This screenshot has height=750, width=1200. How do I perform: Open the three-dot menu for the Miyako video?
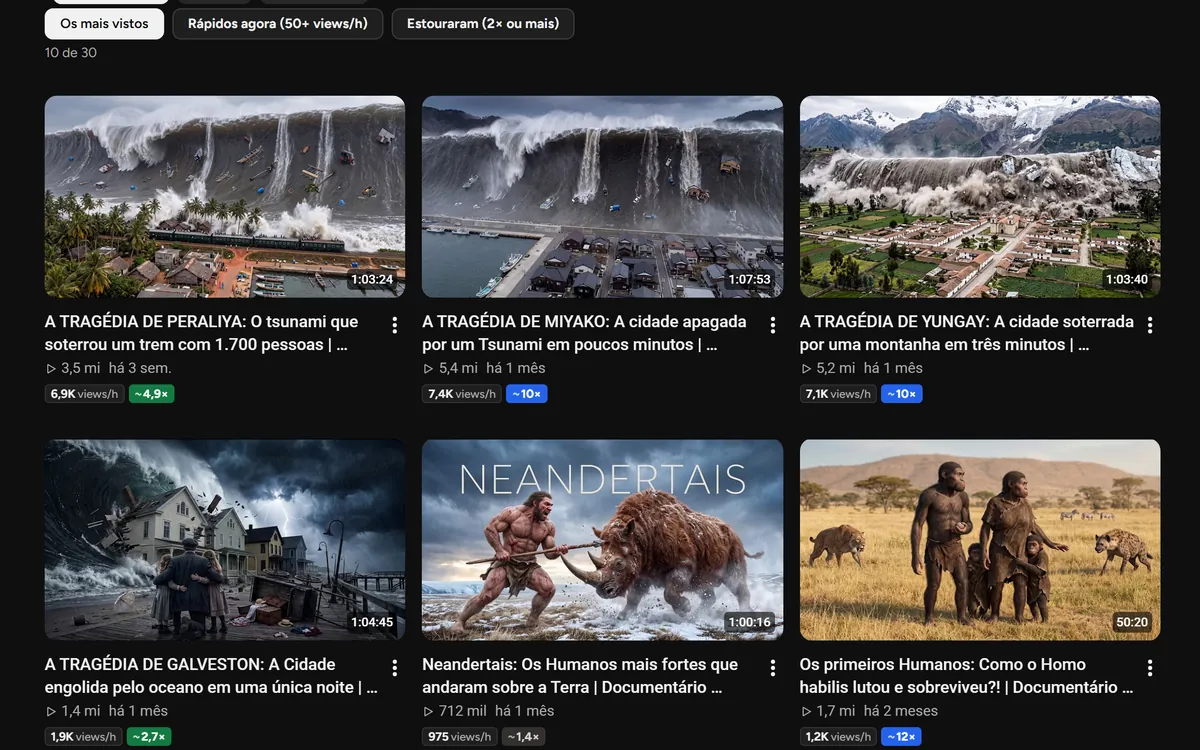click(772, 325)
